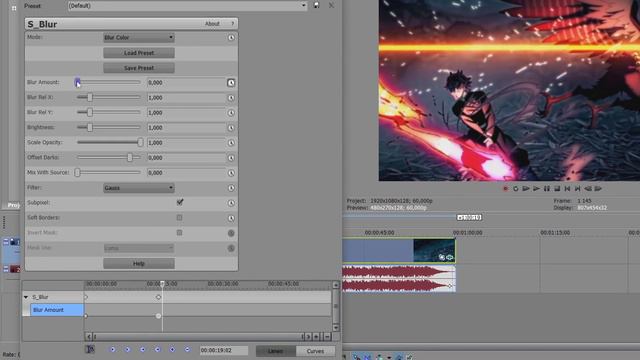Screen dimensions: 640x360
Task: Click the Offset Darks animate clock icon
Action: 231,158
